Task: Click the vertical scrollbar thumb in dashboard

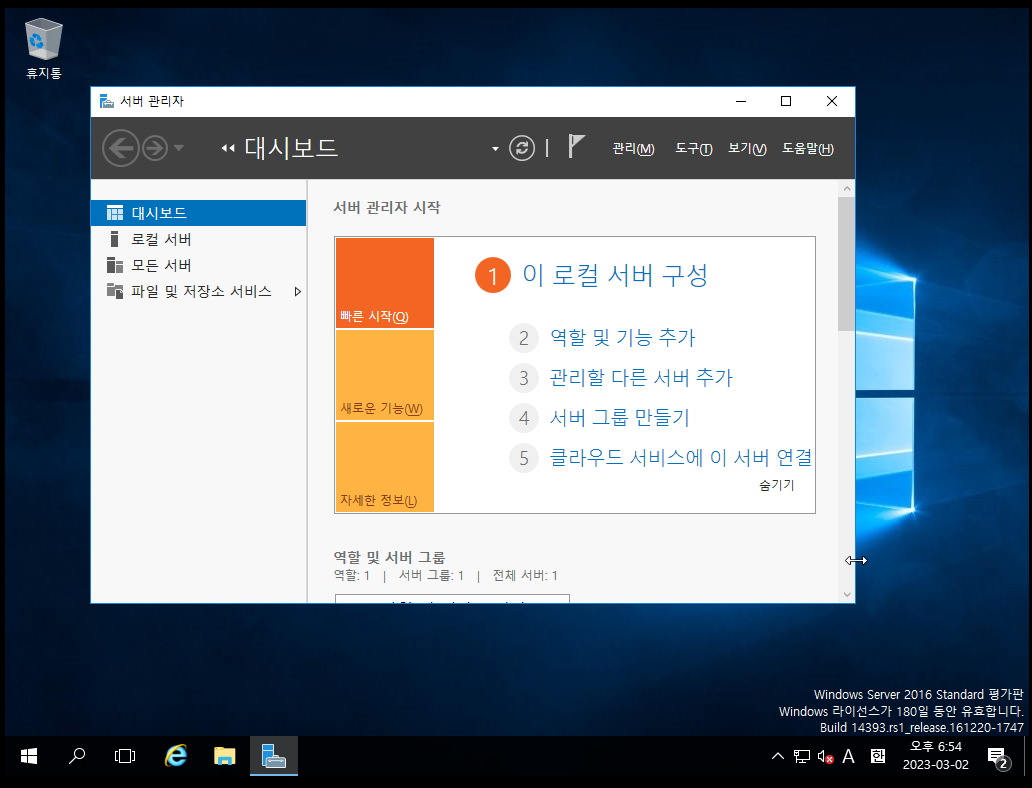Action: point(846,263)
